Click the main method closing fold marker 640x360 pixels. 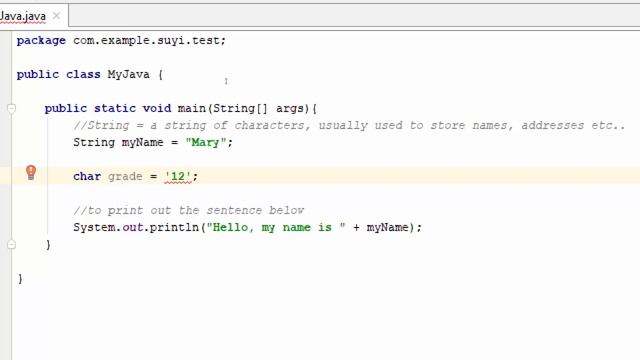coord(11,244)
